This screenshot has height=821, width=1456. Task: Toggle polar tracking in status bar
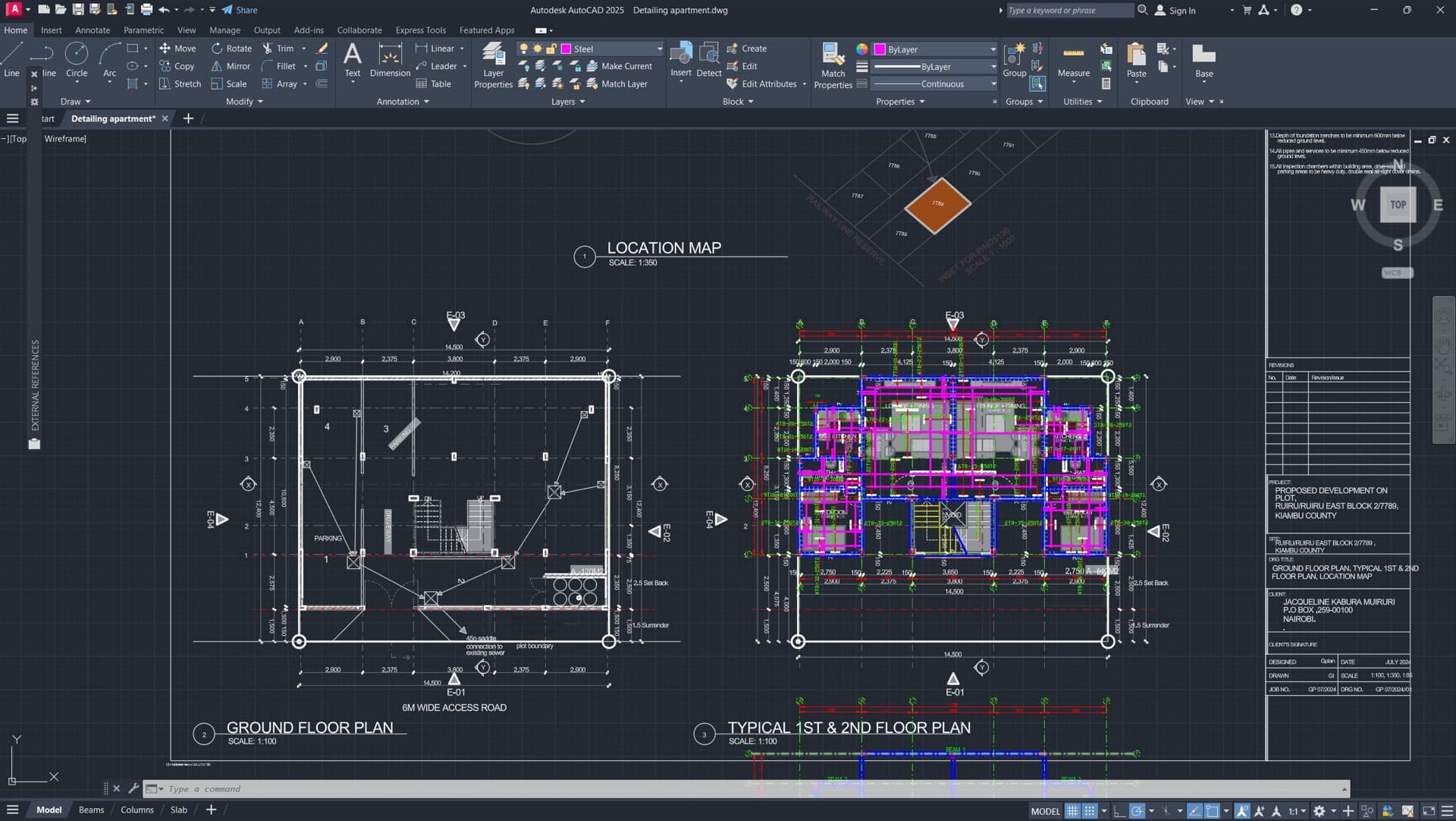pyautogui.click(x=1137, y=811)
